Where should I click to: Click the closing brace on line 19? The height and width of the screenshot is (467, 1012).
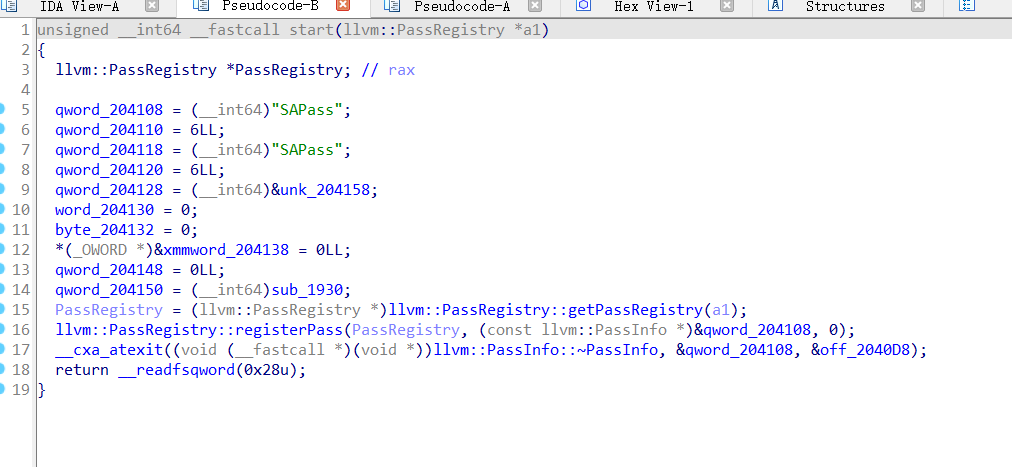41,390
